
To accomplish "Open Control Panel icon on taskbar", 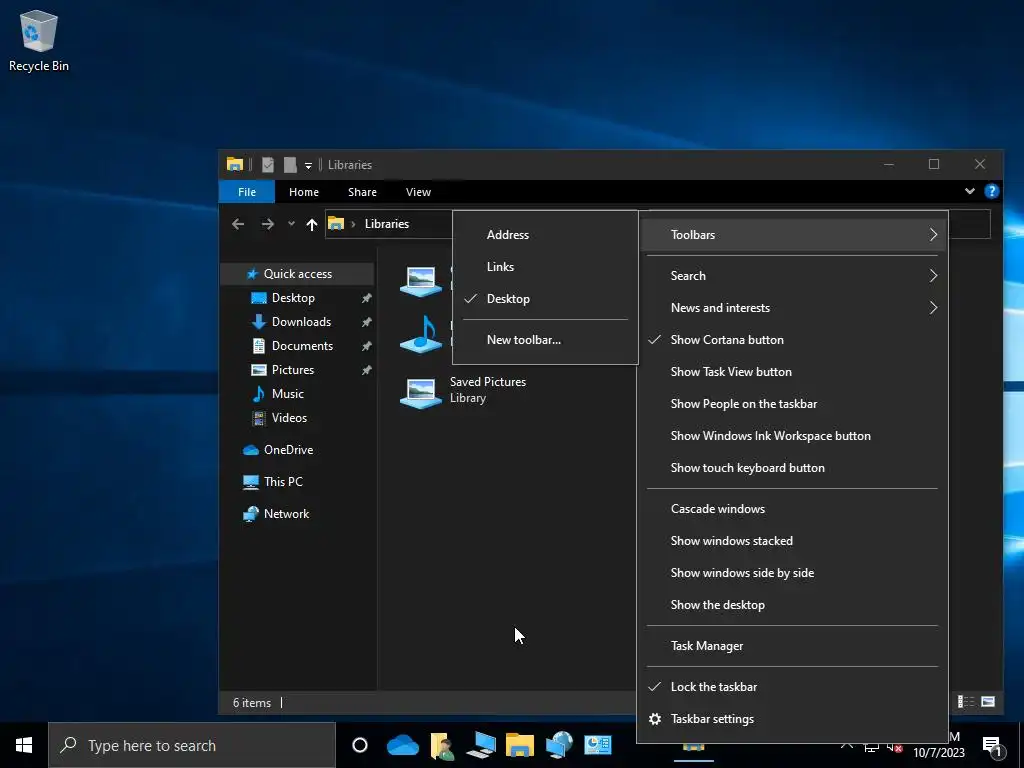I will coord(598,745).
